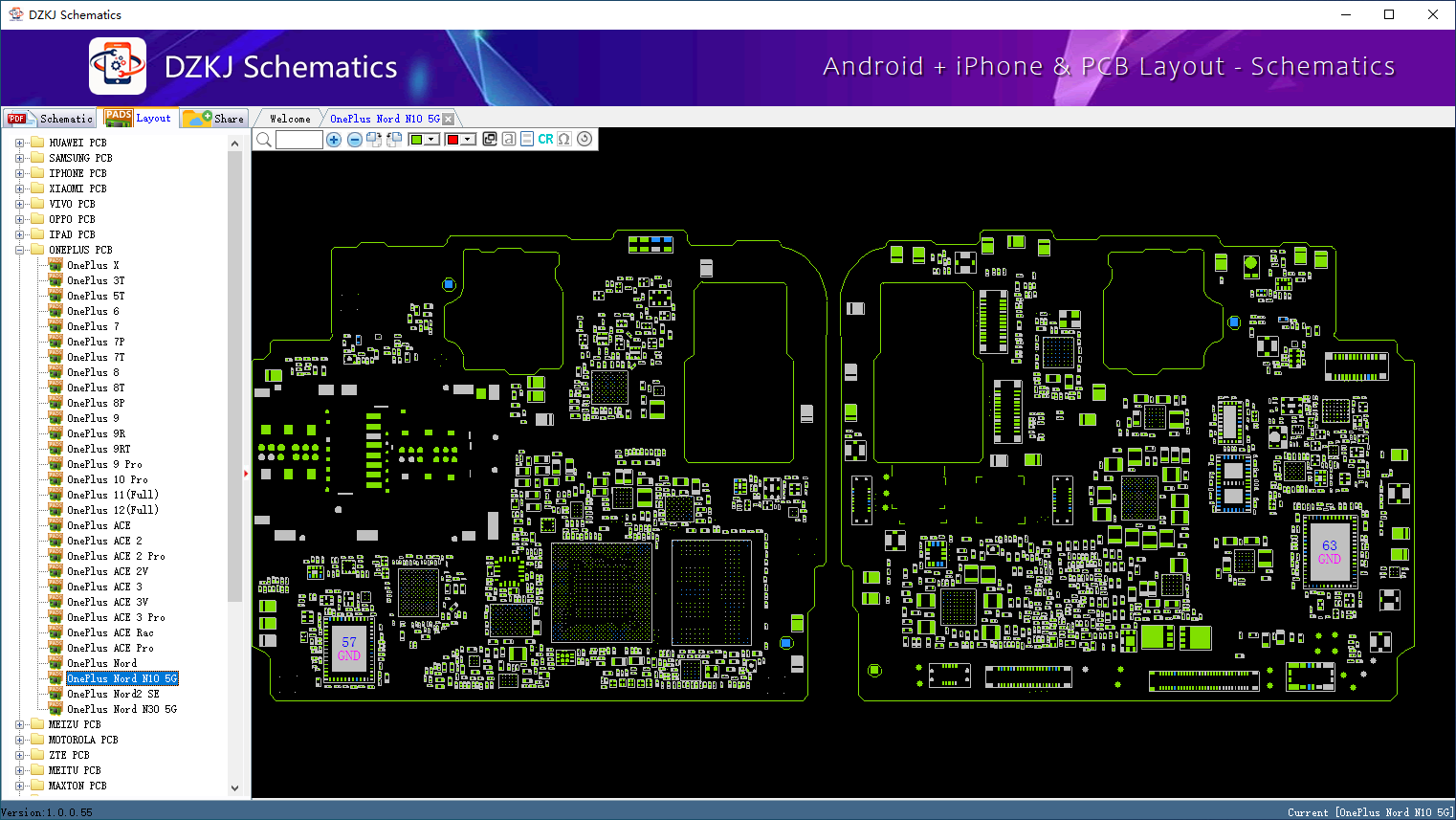1456x820 pixels.
Task: Click the 'MEITU PCB' tree entry
Action: pos(75,770)
